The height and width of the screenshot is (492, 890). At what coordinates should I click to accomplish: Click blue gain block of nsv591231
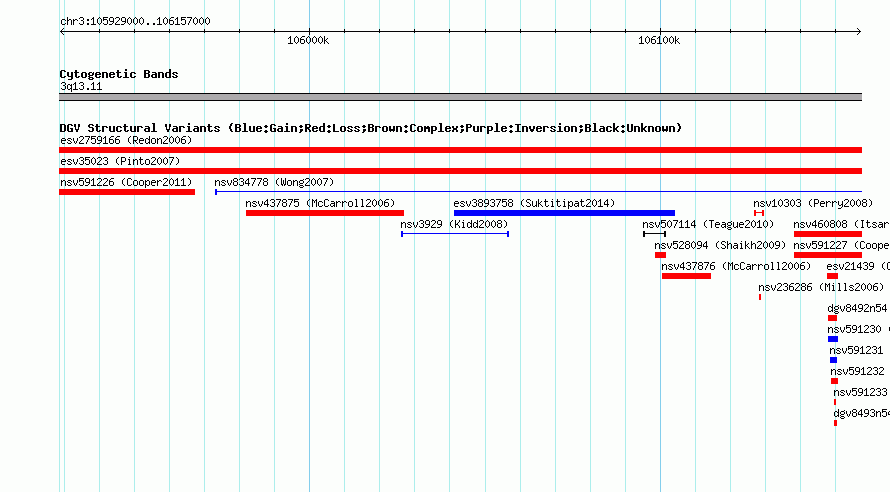click(x=834, y=360)
